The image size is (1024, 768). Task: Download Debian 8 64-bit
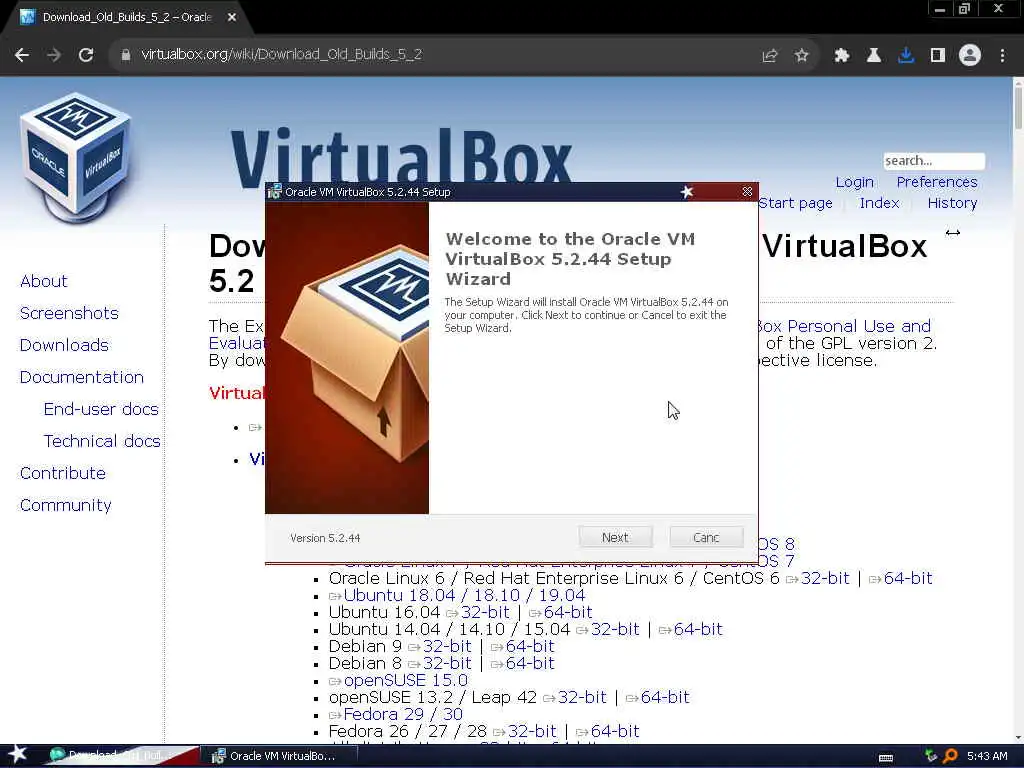click(530, 664)
